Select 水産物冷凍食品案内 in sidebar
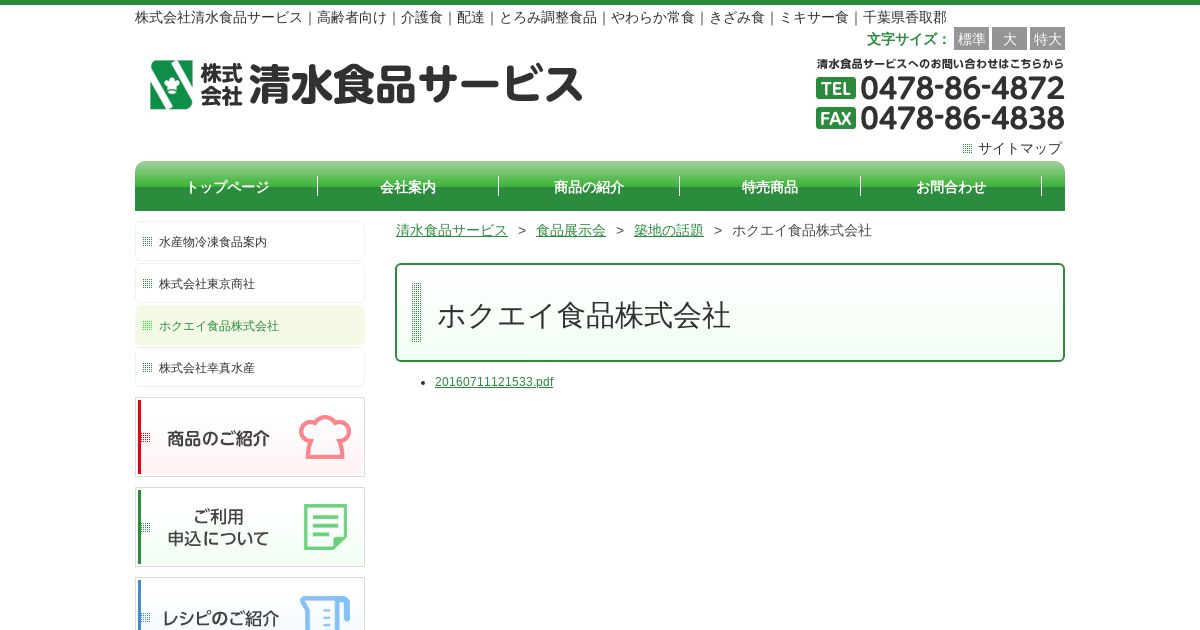Screen dimensions: 1200x630 pos(250,242)
